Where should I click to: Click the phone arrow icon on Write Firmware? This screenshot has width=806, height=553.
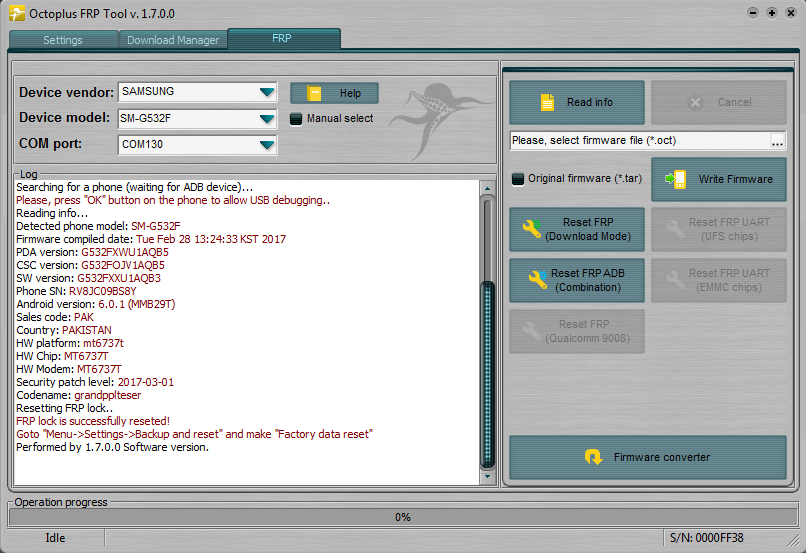point(675,179)
